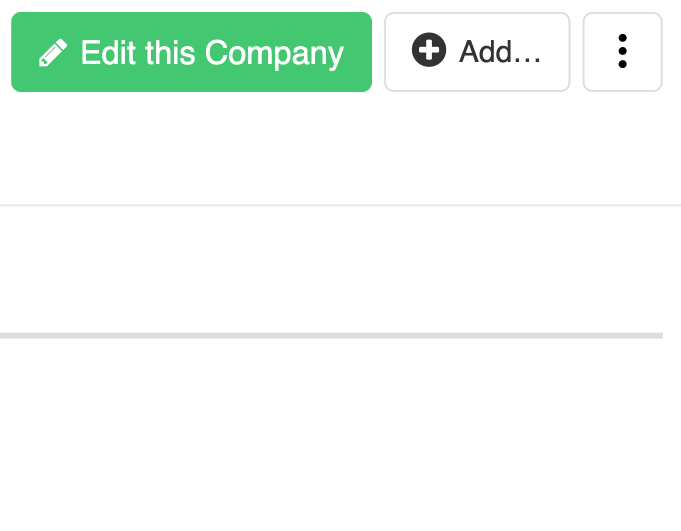Select the vertical ellipsis kebab button

622,52
